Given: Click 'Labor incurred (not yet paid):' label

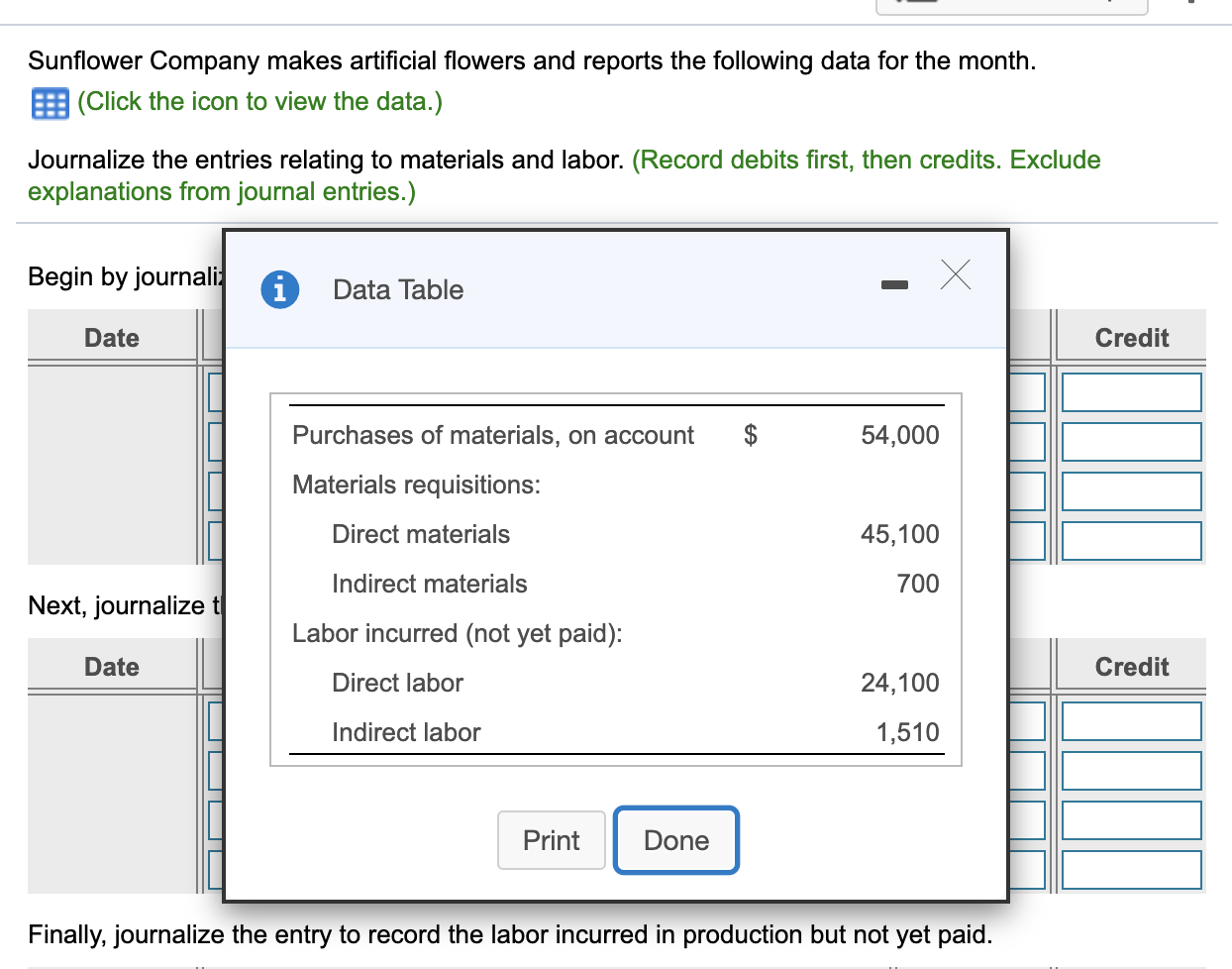Looking at the screenshot, I should tap(458, 633).
